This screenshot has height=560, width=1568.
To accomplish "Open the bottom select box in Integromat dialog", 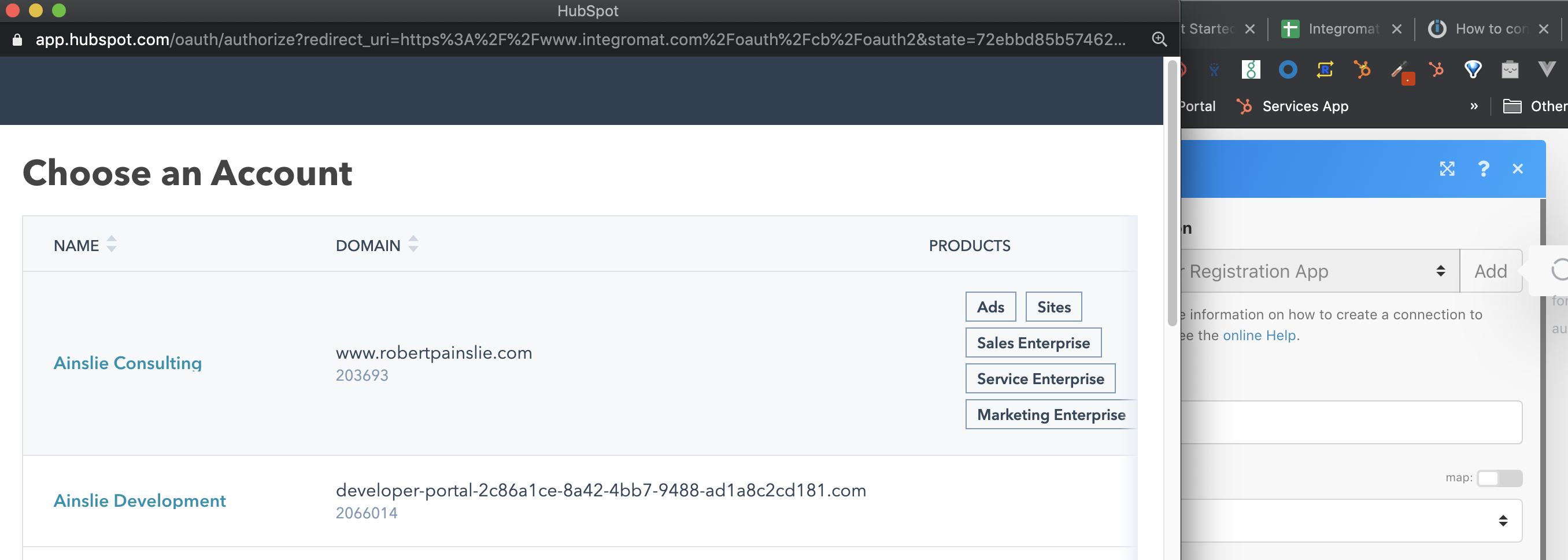I will coord(1351,521).
